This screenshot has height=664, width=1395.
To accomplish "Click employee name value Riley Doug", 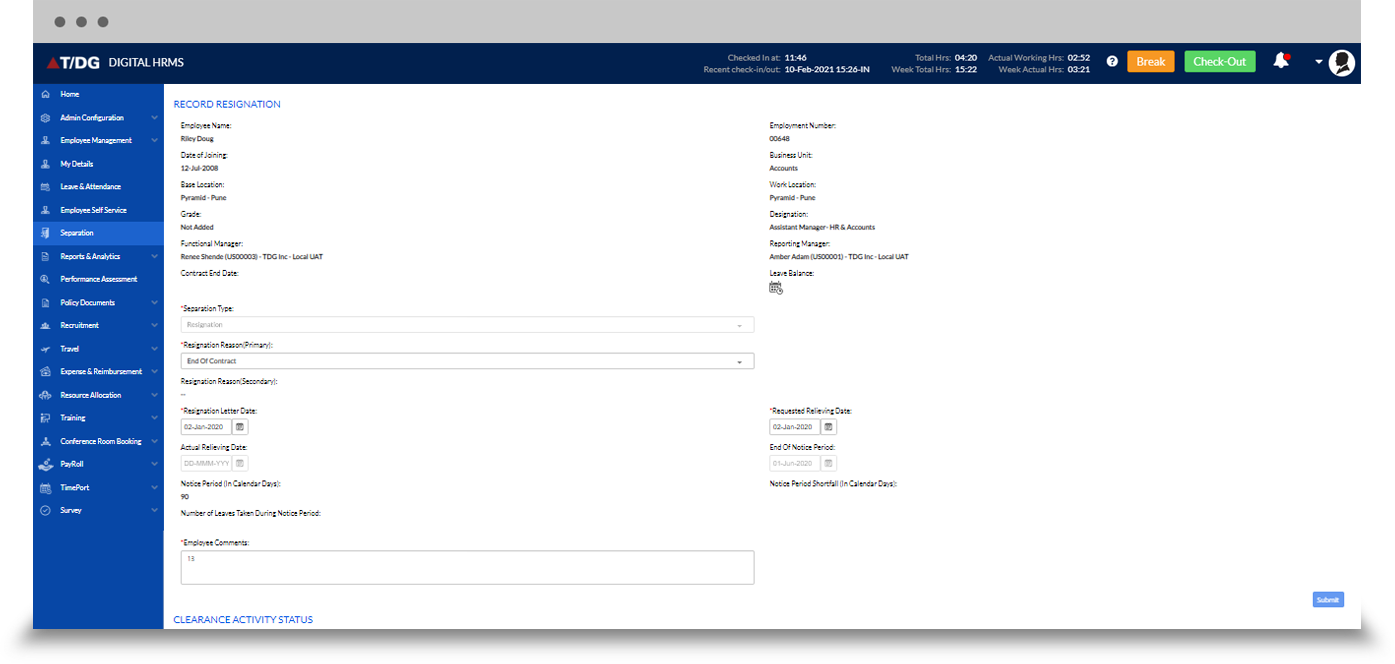I will click(197, 139).
